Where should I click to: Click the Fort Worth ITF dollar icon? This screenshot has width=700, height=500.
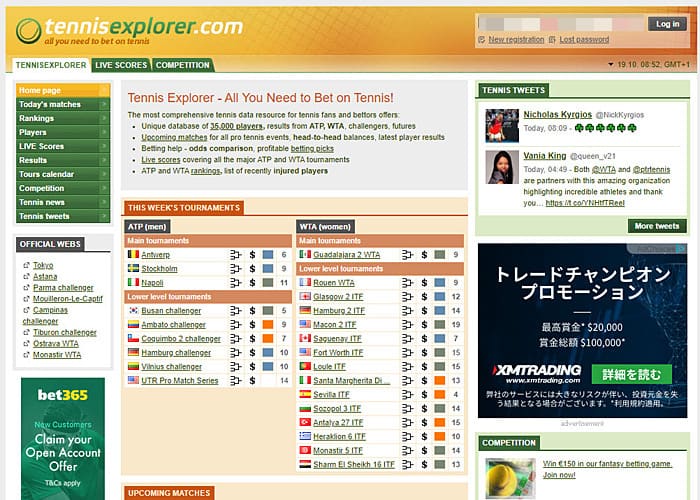(424, 353)
